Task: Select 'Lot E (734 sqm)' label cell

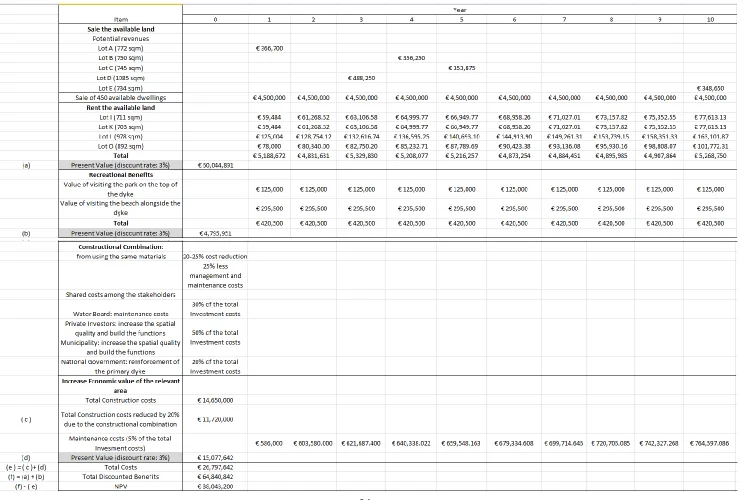Action: [120, 88]
